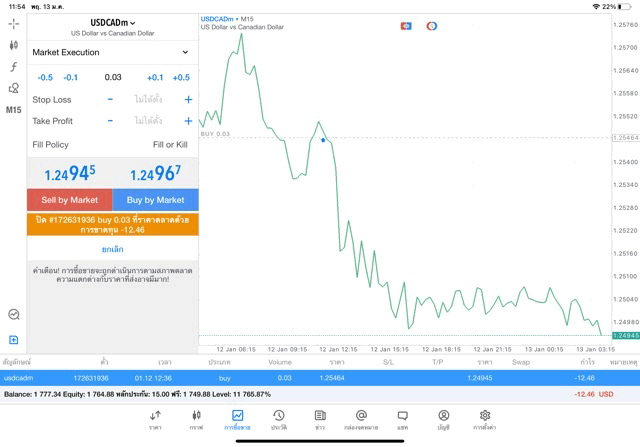Tap the Wi-Fi icon in status bar
Image resolution: width=640 pixels, height=447 pixels.
[x=596, y=7]
